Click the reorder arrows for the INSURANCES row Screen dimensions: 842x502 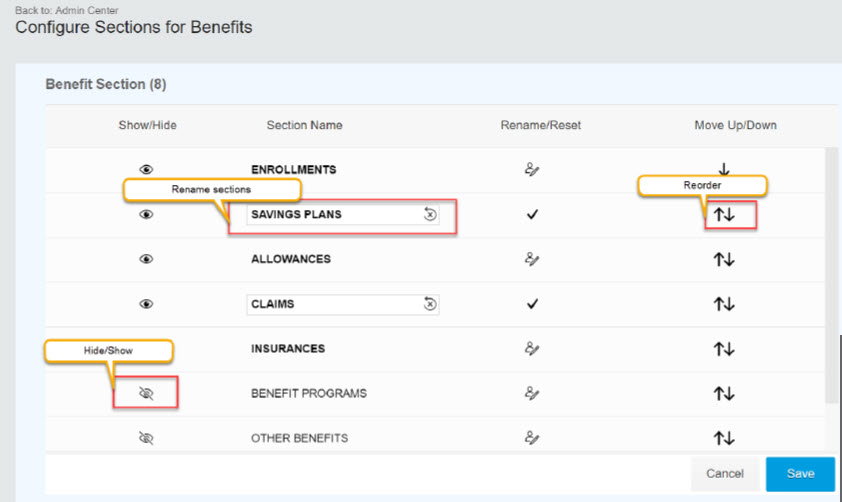[x=724, y=349]
